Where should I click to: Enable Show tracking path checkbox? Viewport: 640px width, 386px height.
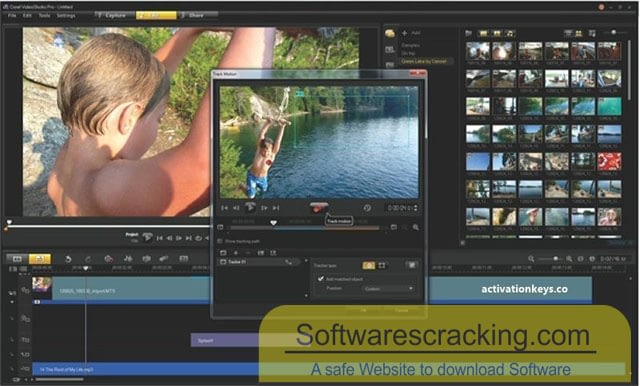click(x=220, y=241)
